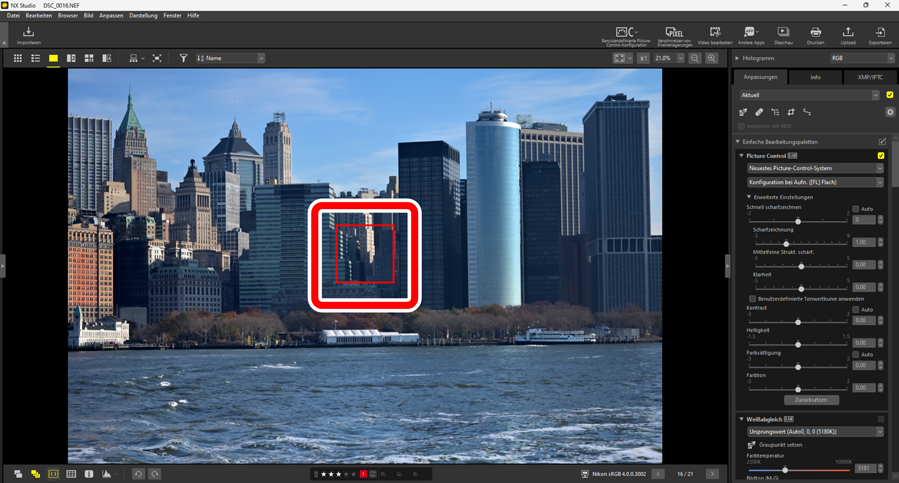Enable Auto for Schnell scharfzeichnen
The height and width of the screenshot is (483, 899).
(856, 209)
